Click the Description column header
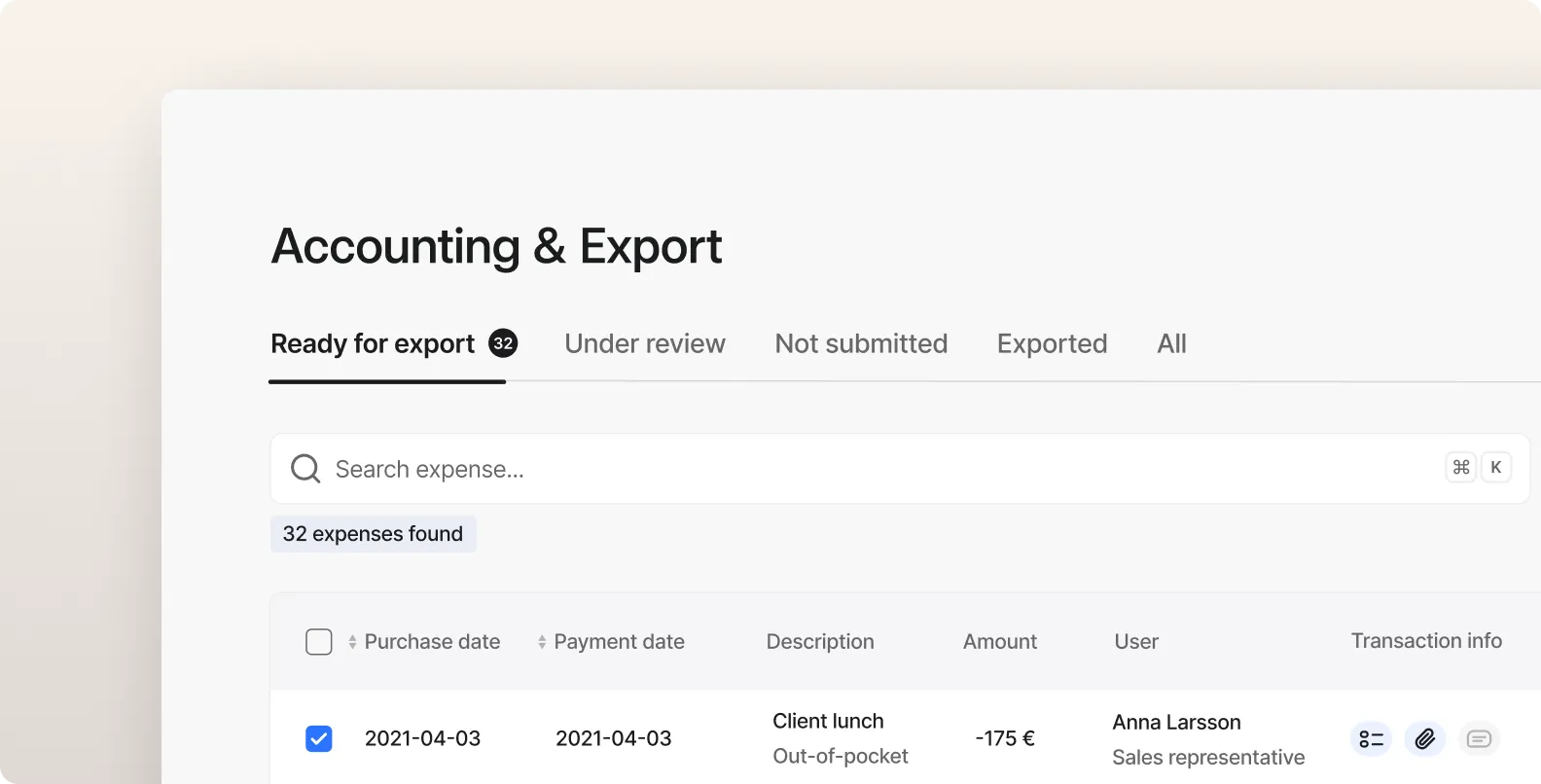Screen dimensions: 1541x784 tap(820, 642)
